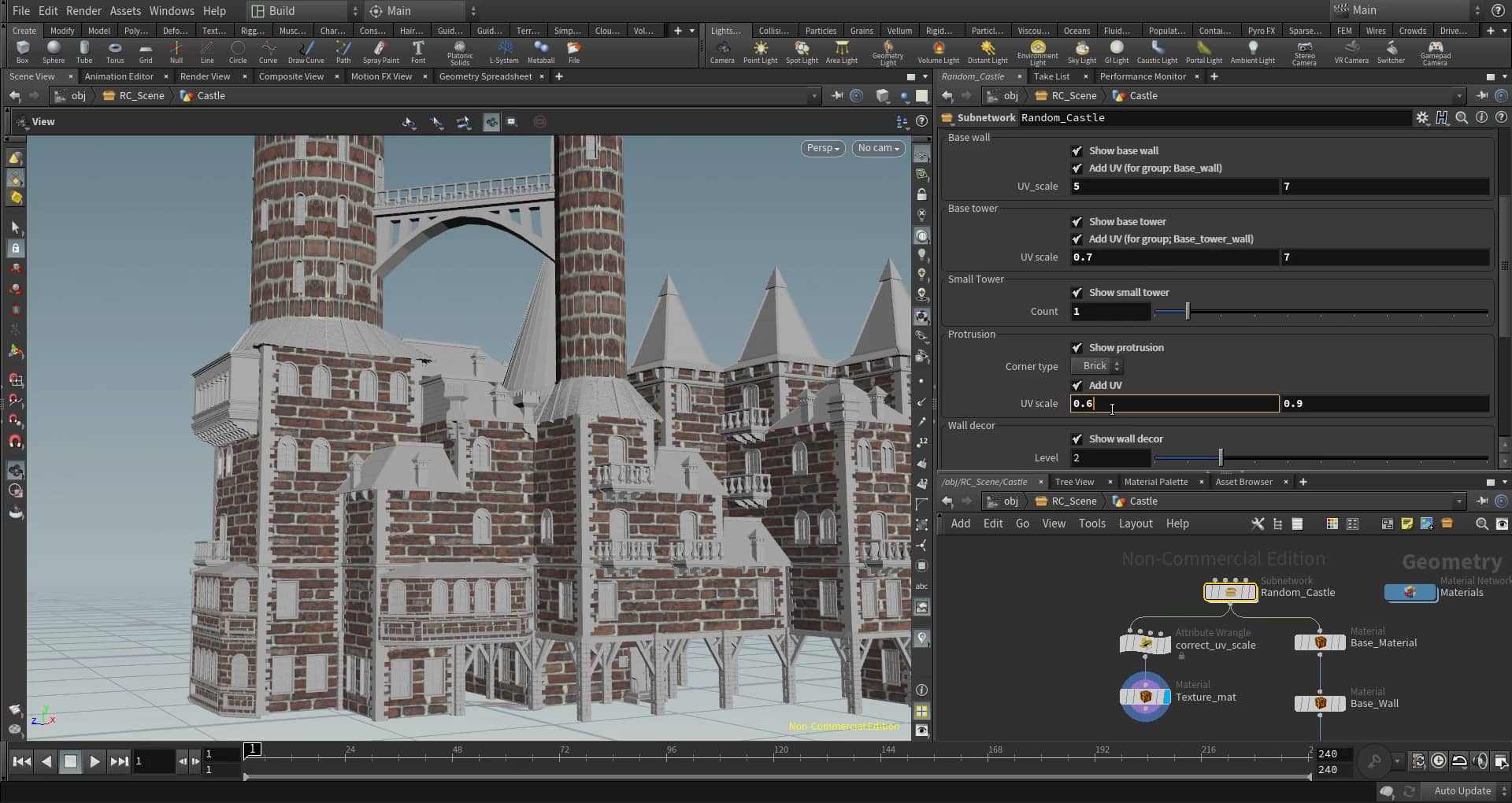Open the Corner type Brick menu
The image size is (1512, 803).
click(x=1095, y=365)
